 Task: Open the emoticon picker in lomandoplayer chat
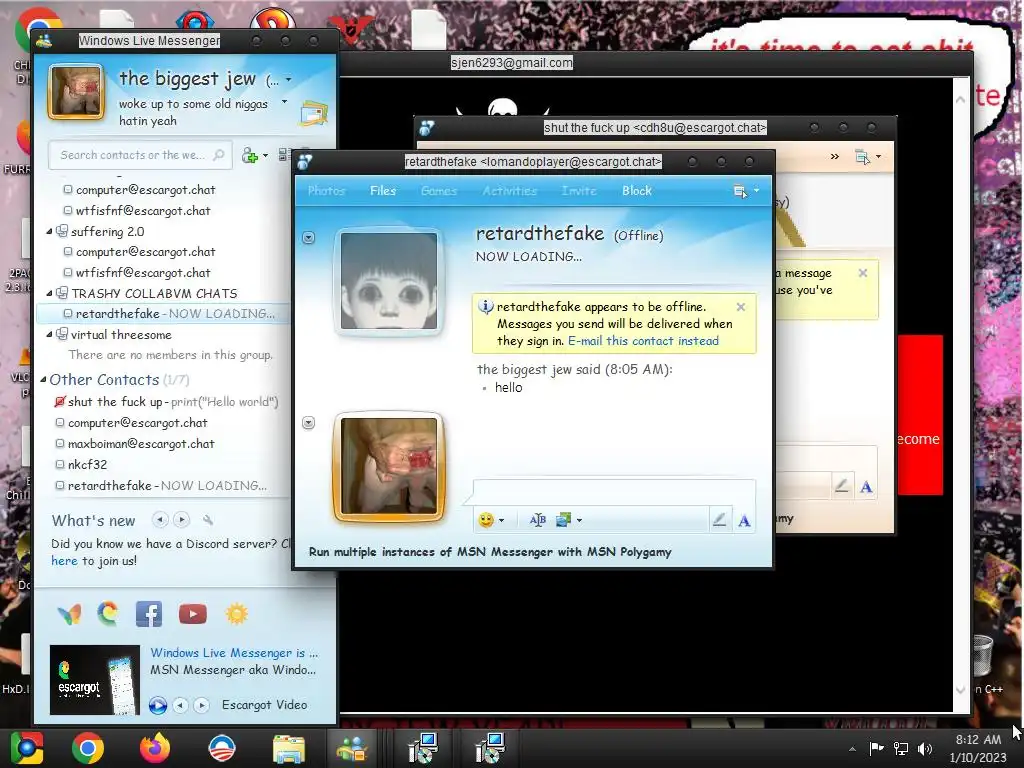coord(485,520)
